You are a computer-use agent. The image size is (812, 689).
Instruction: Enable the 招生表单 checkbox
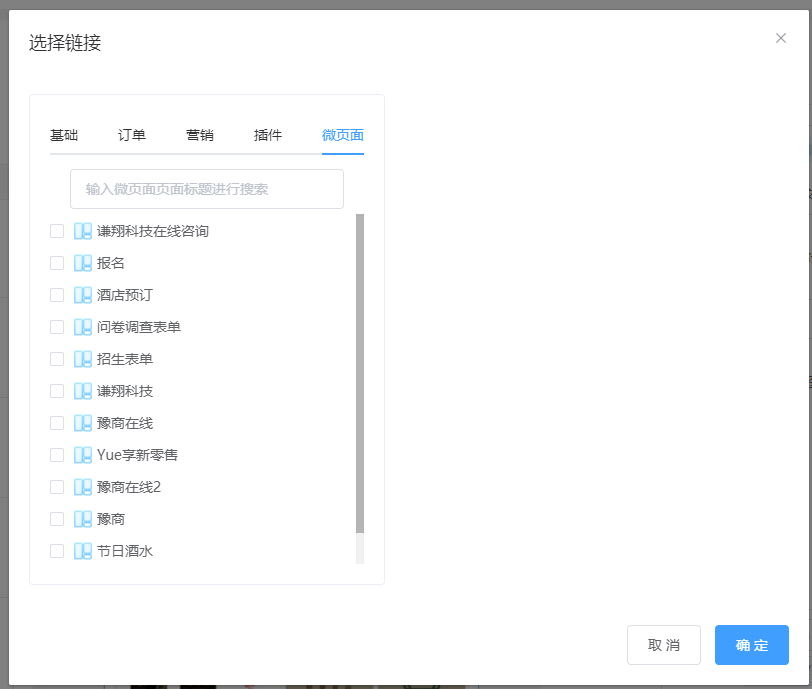[x=57, y=359]
